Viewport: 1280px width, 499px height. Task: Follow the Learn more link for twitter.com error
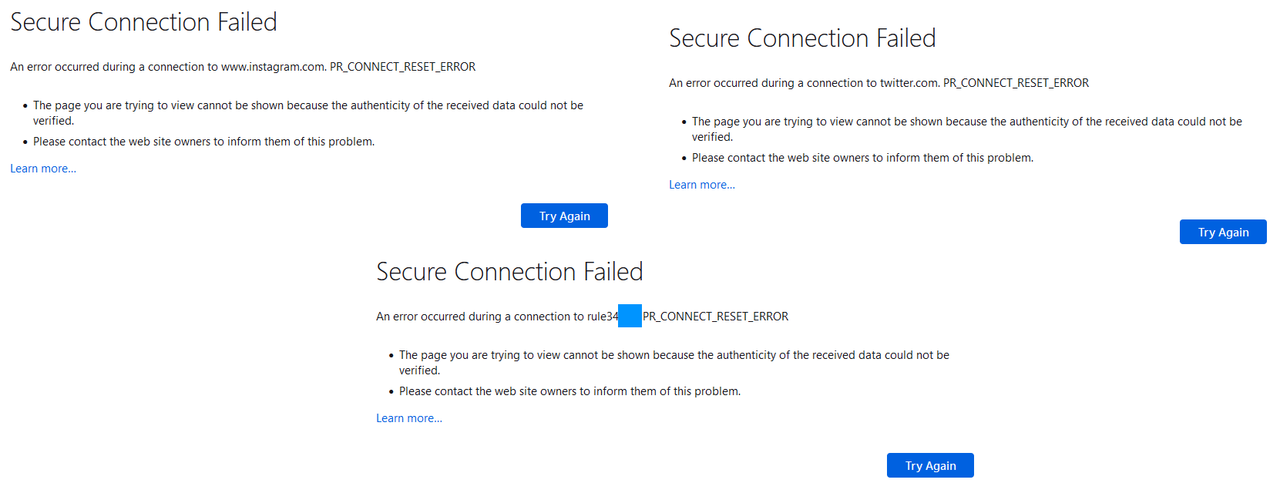pos(702,185)
